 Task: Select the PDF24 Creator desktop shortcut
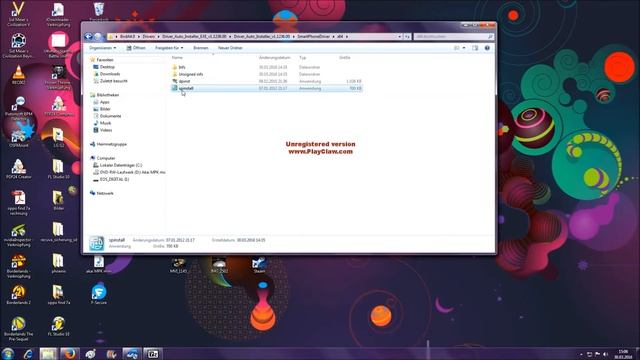[x=18, y=169]
